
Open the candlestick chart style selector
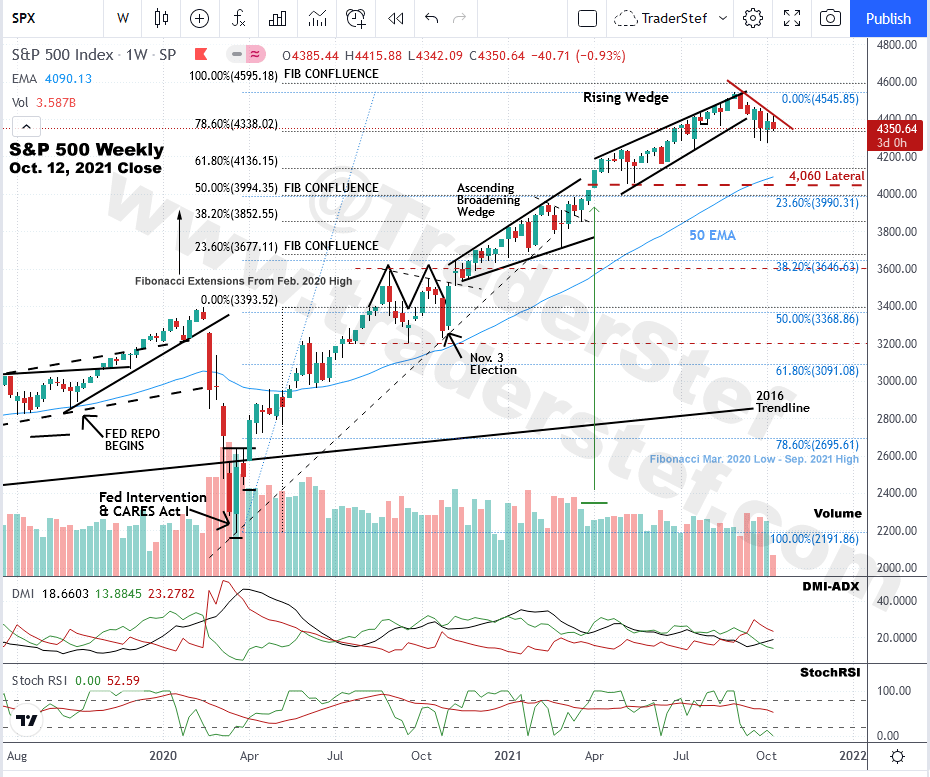point(162,18)
